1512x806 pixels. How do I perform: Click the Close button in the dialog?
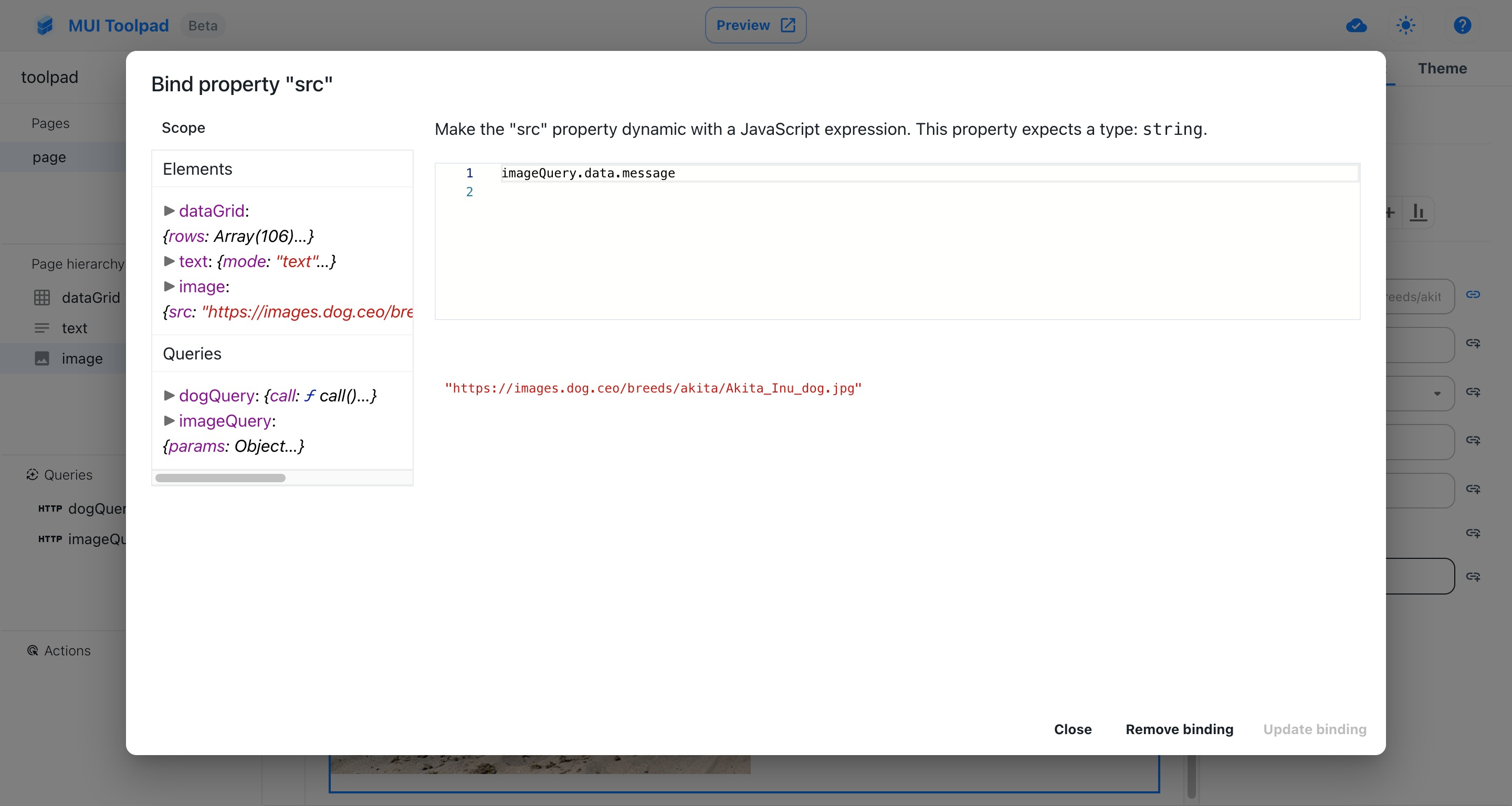1073,729
